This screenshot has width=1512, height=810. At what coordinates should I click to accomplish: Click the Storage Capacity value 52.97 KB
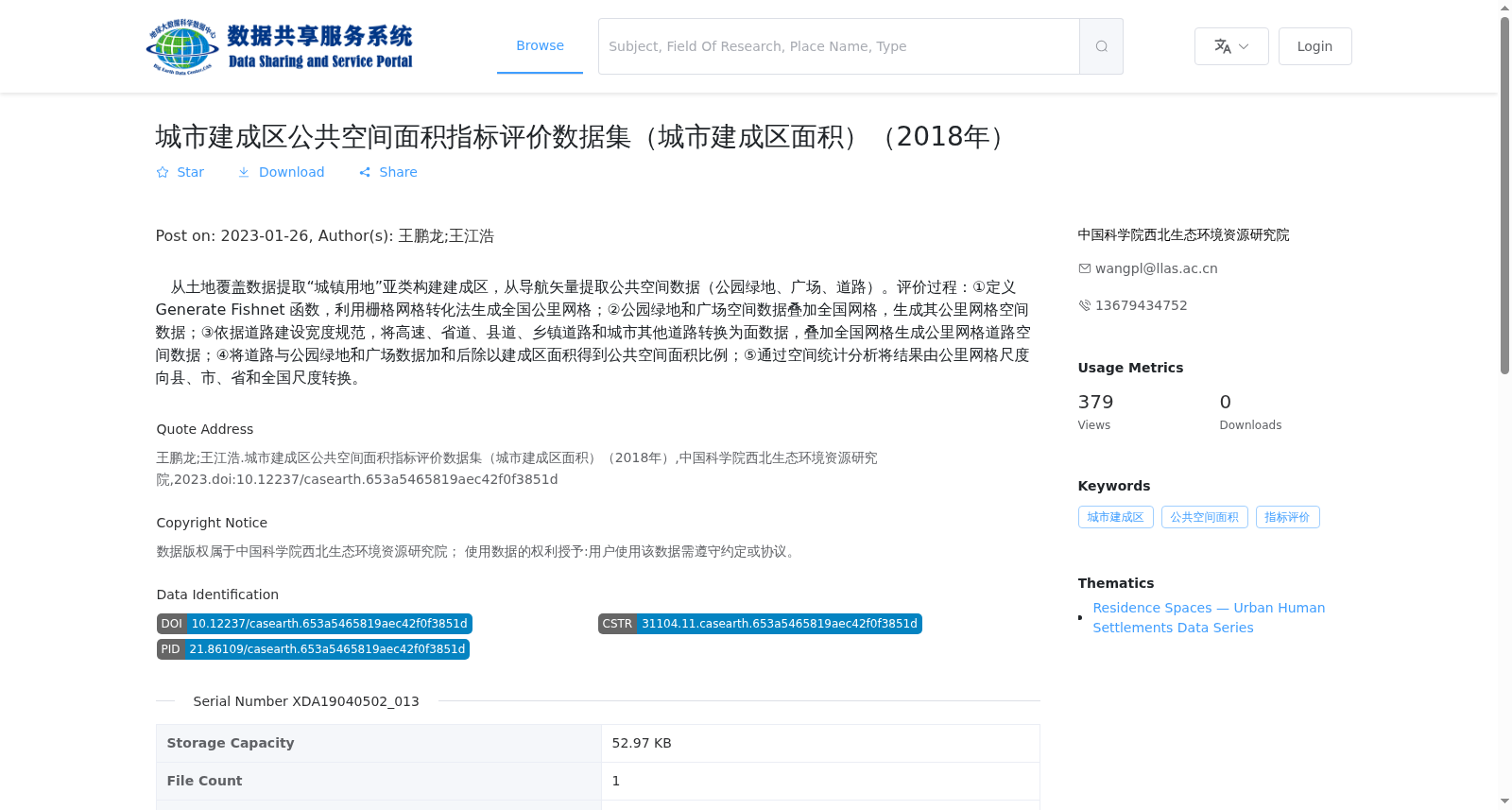click(642, 743)
